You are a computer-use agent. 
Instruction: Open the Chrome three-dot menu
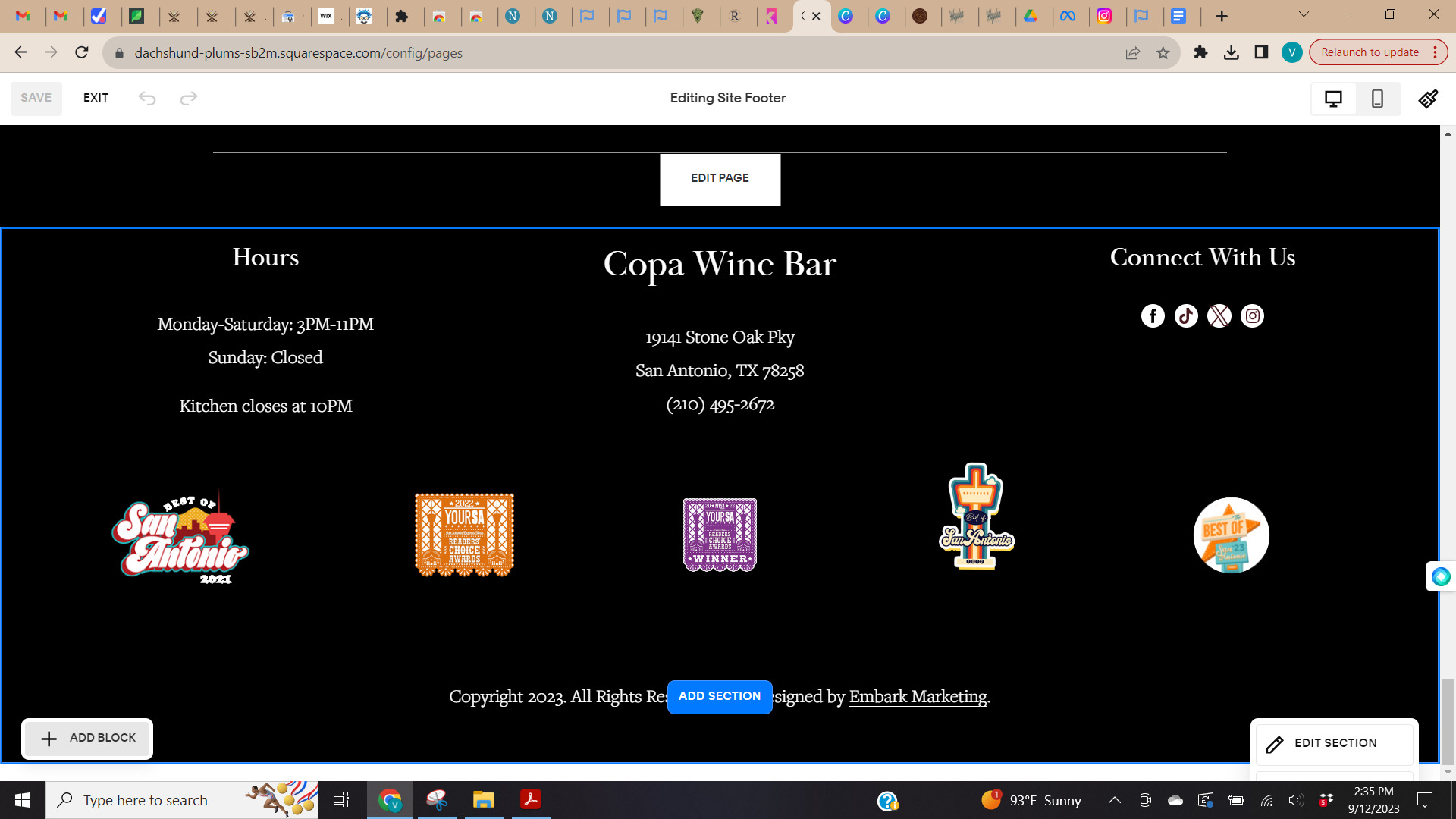click(1435, 52)
